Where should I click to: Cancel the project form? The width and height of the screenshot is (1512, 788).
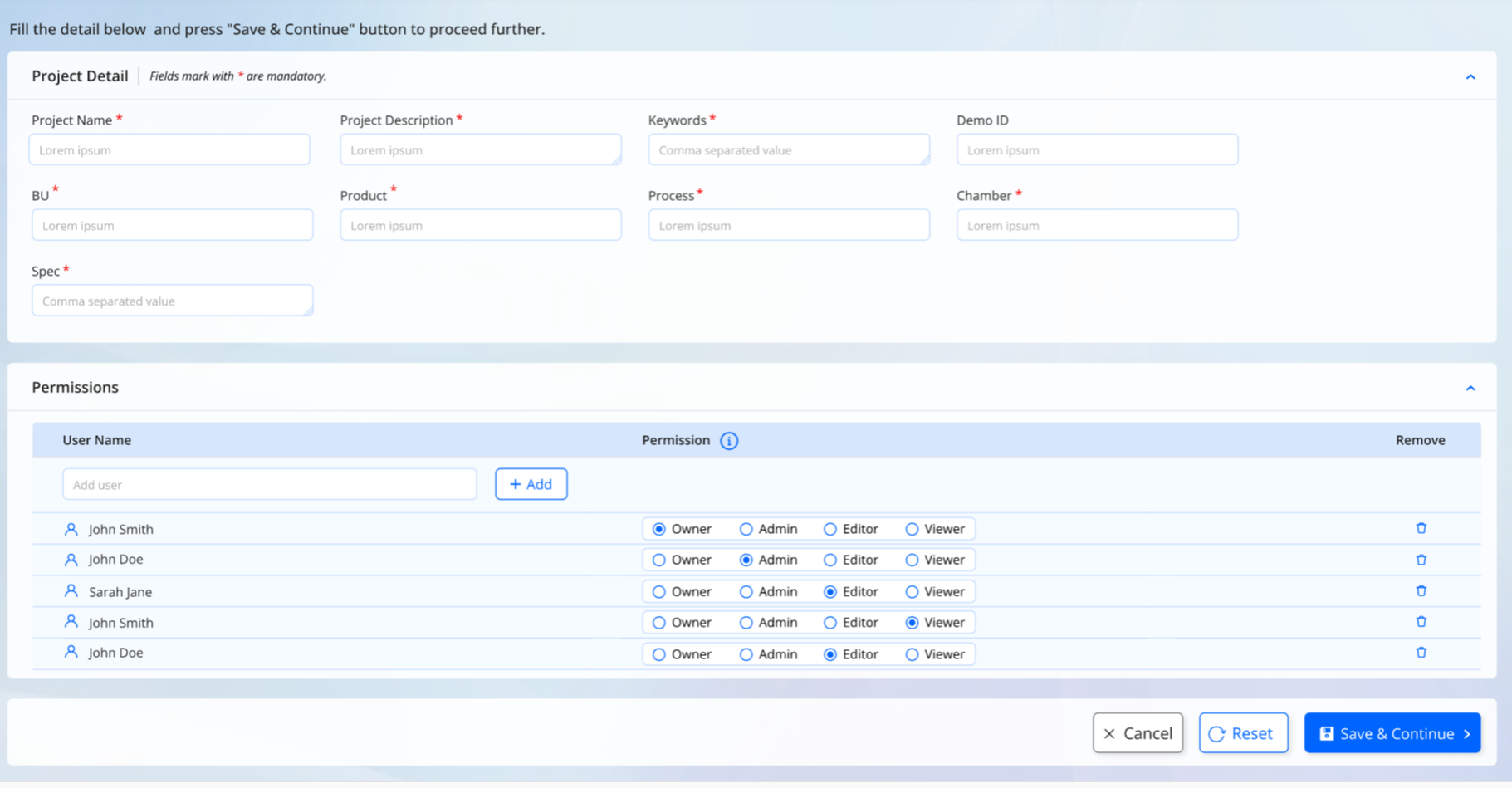(x=1138, y=733)
